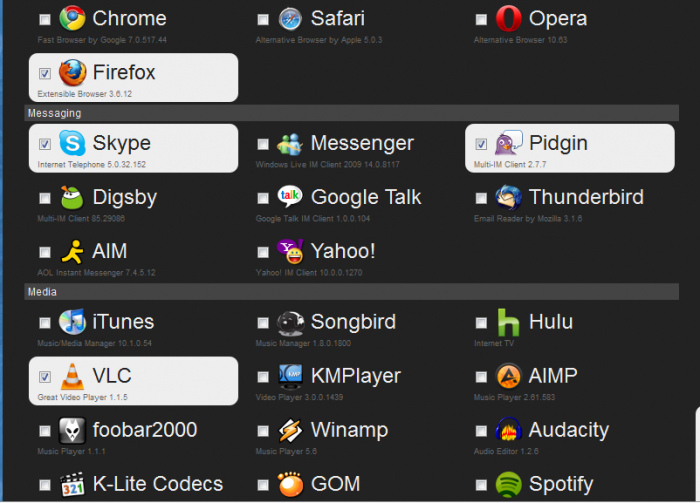Tick the Hulu checkbox
Image resolution: width=700 pixels, height=503 pixels.
click(x=481, y=323)
